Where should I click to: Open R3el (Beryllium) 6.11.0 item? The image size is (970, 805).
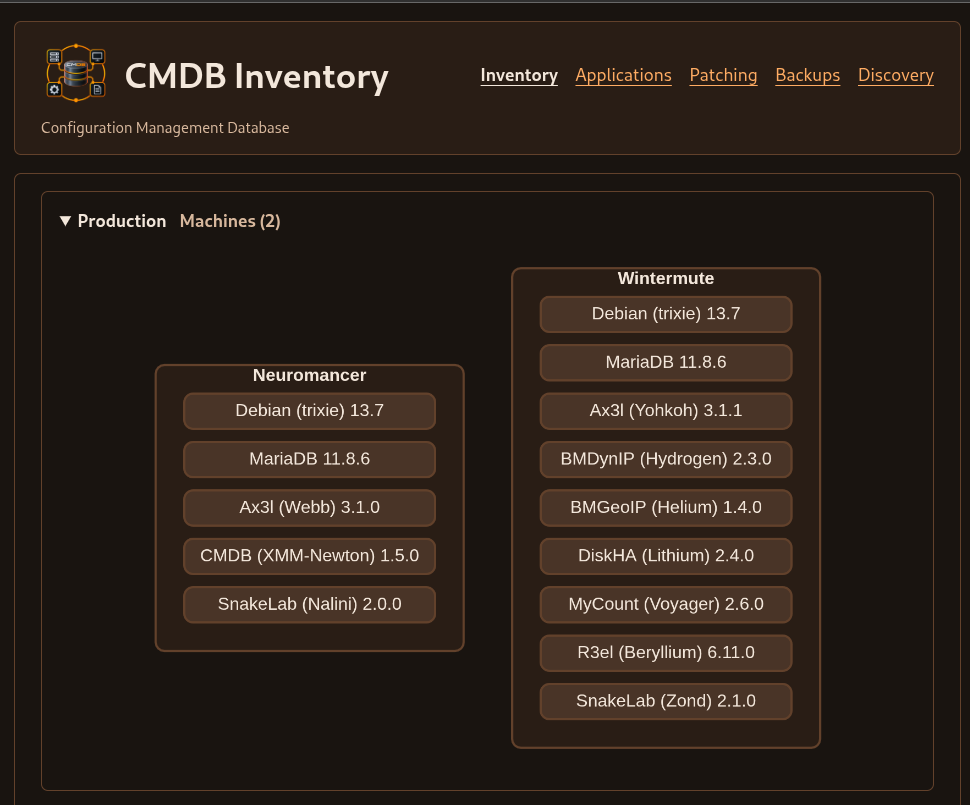click(666, 653)
